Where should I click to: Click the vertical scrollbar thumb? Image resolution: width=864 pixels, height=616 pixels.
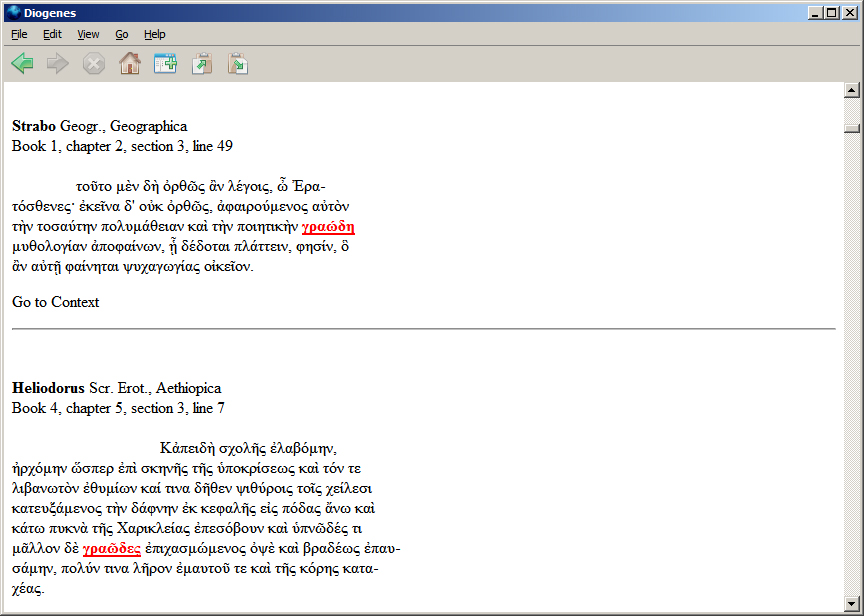(x=852, y=128)
